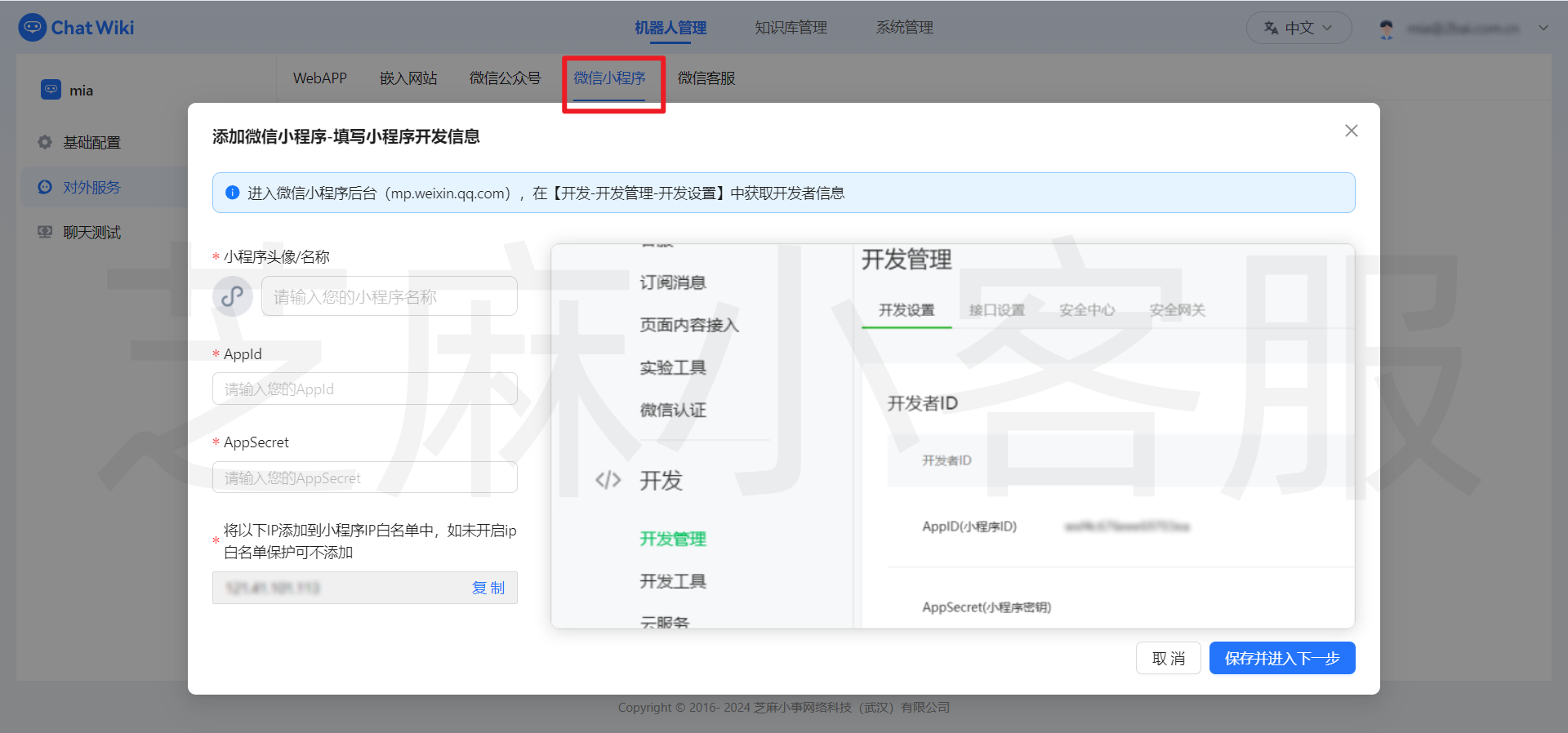Image resolution: width=1568 pixels, height=733 pixels.
Task: Click the mia robot avatar icon
Action: [x=51, y=89]
